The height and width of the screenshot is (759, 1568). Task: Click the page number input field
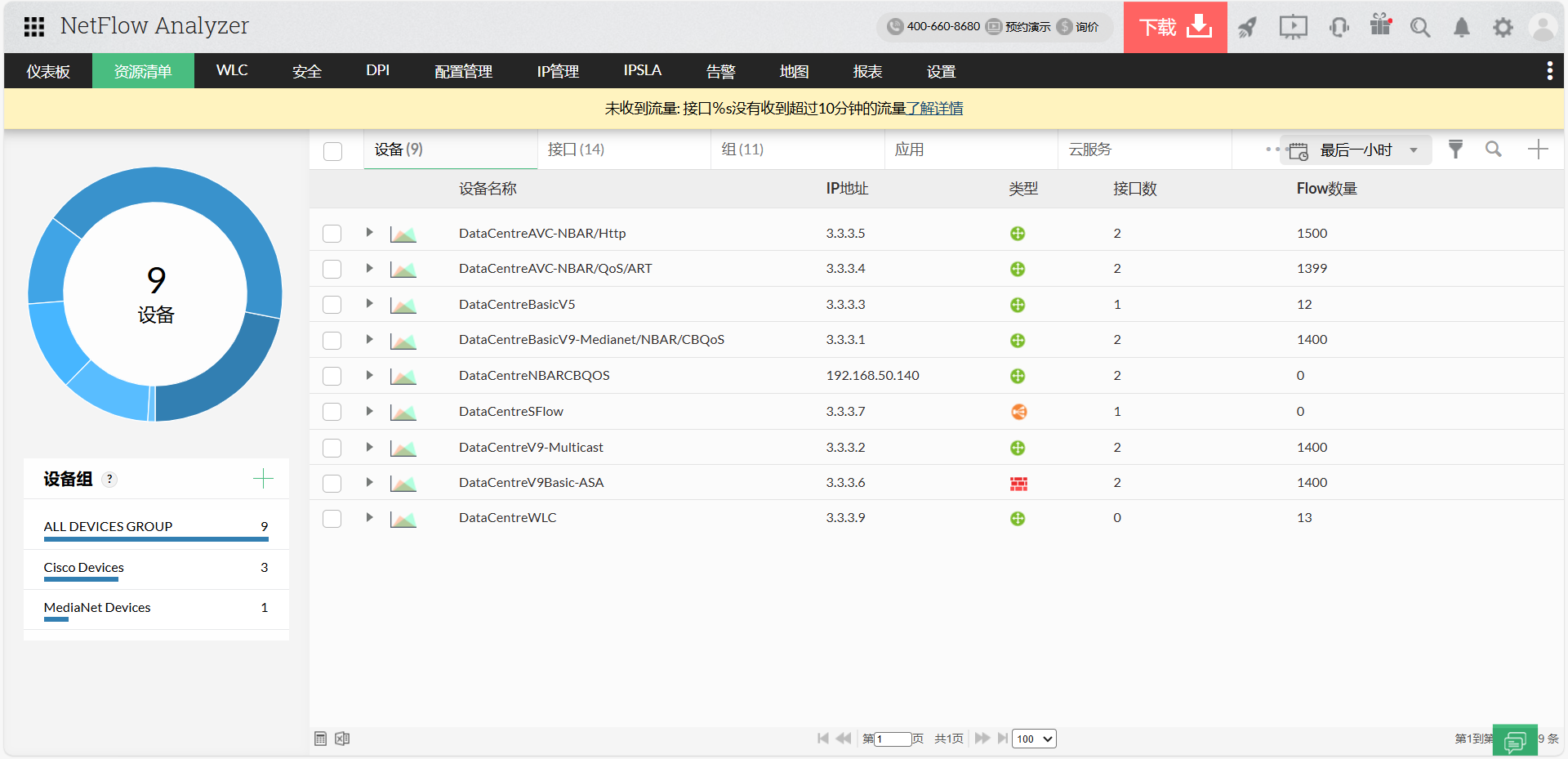pos(893,739)
